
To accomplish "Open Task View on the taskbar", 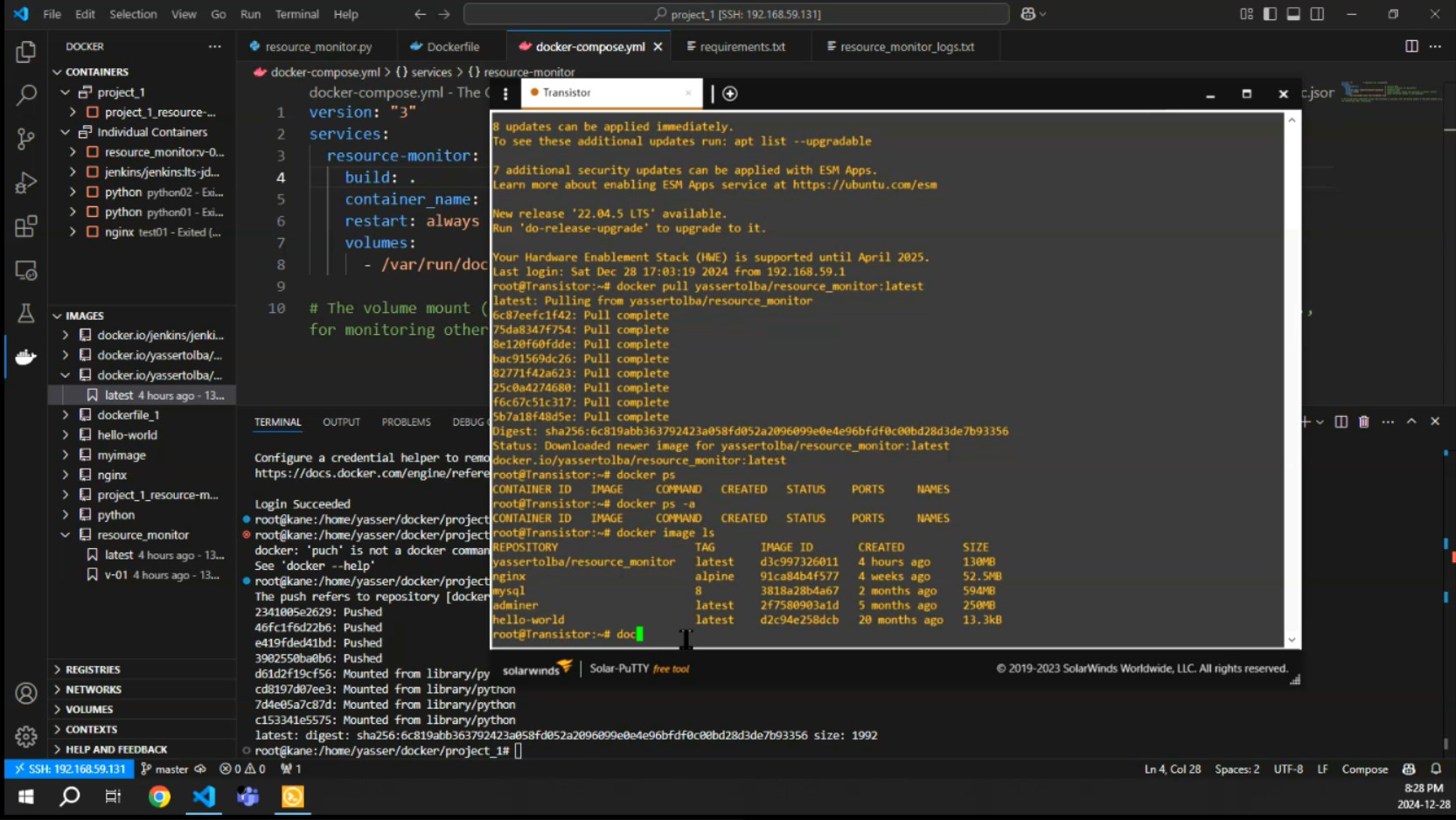I will point(113,796).
